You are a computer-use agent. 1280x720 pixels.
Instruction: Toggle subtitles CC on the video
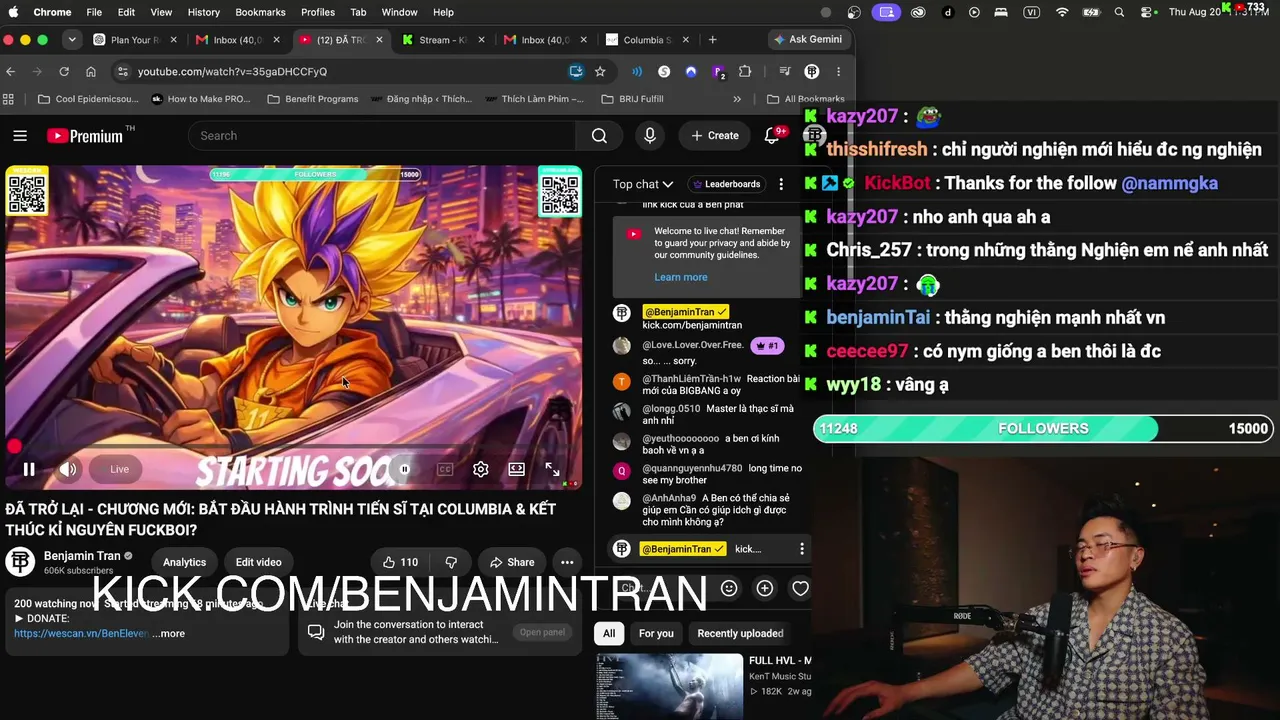tap(445, 469)
